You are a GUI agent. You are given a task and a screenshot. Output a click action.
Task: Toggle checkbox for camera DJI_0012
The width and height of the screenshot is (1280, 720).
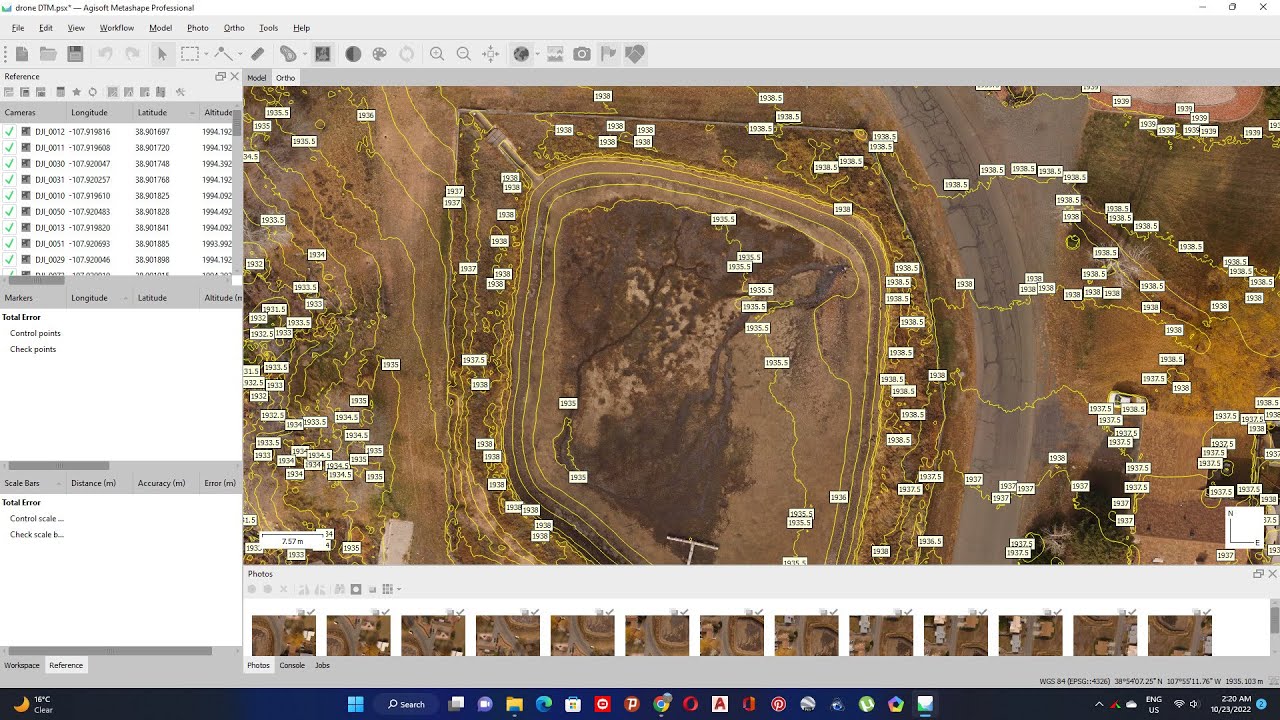[9, 132]
